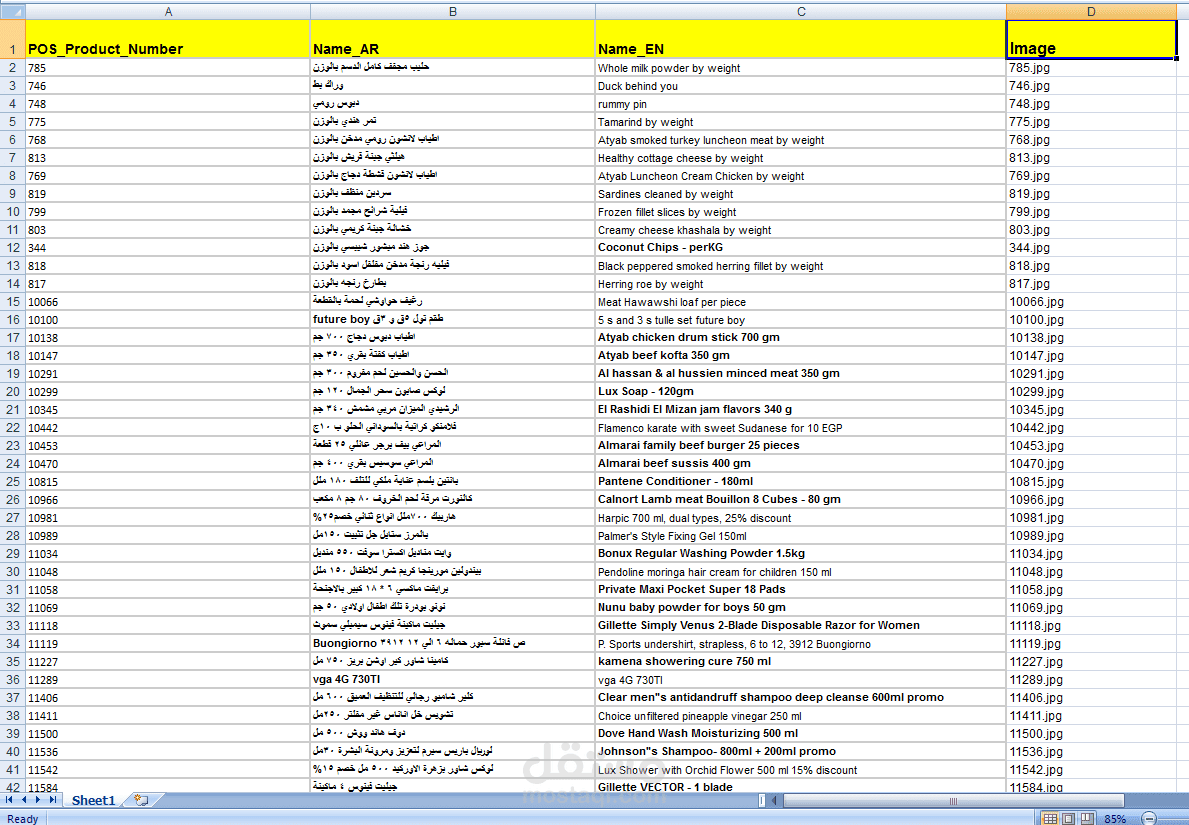Viewport: 1189px width, 825px height.
Task: Click cell 'Gillette VECTOR - 1 blade'
Action: click(801, 786)
